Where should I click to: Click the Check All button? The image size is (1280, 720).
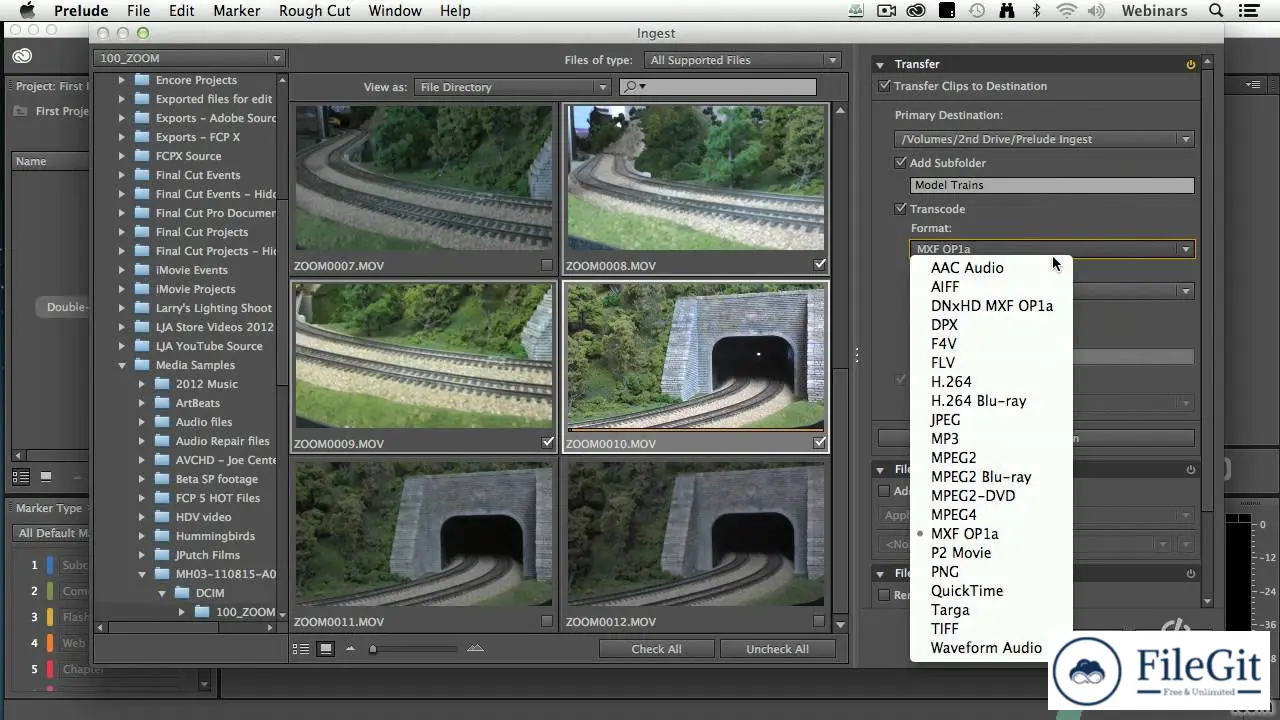657,649
